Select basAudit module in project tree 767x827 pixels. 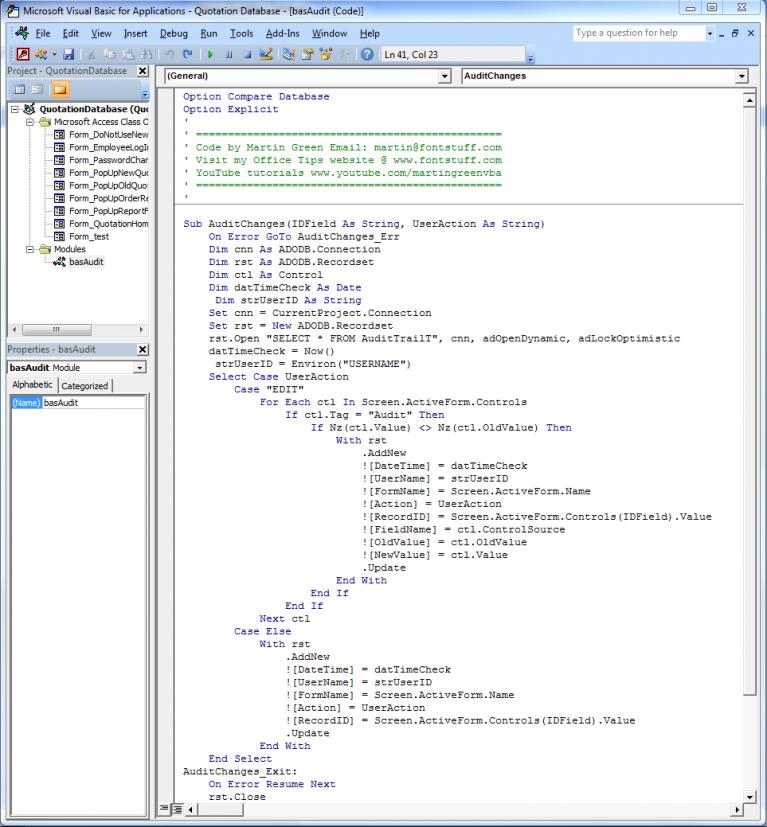click(x=85, y=262)
